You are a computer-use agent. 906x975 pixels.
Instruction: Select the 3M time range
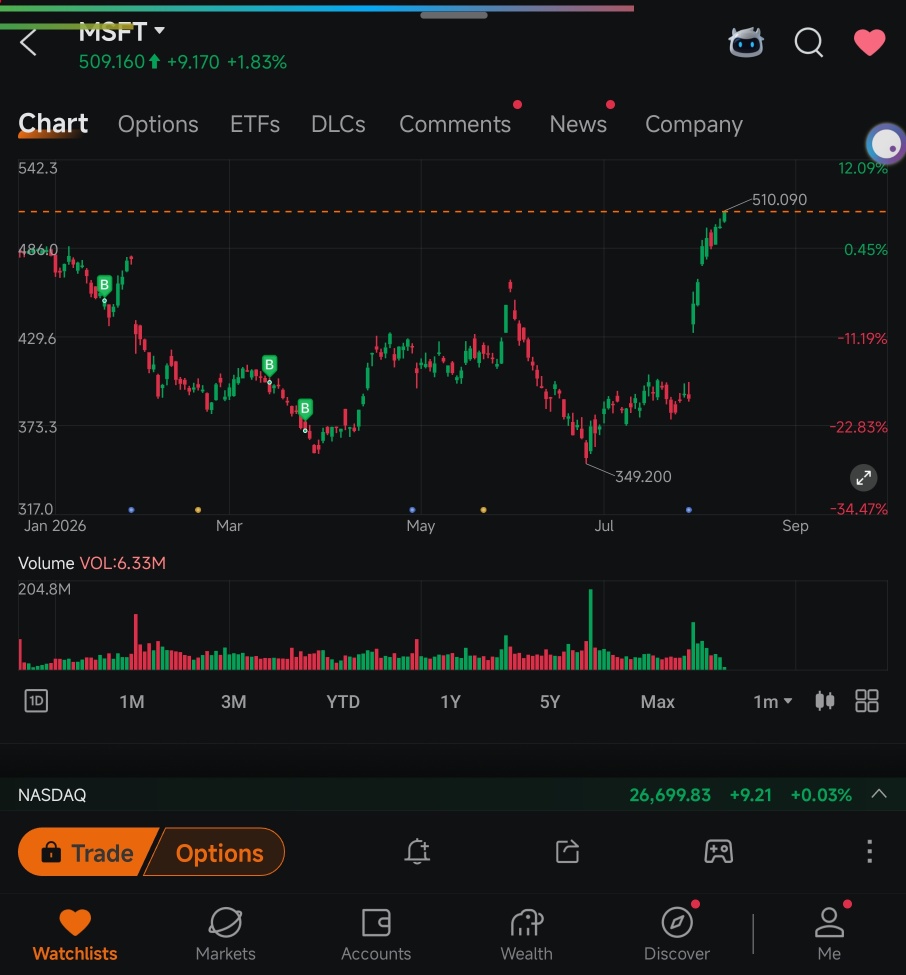coord(234,701)
